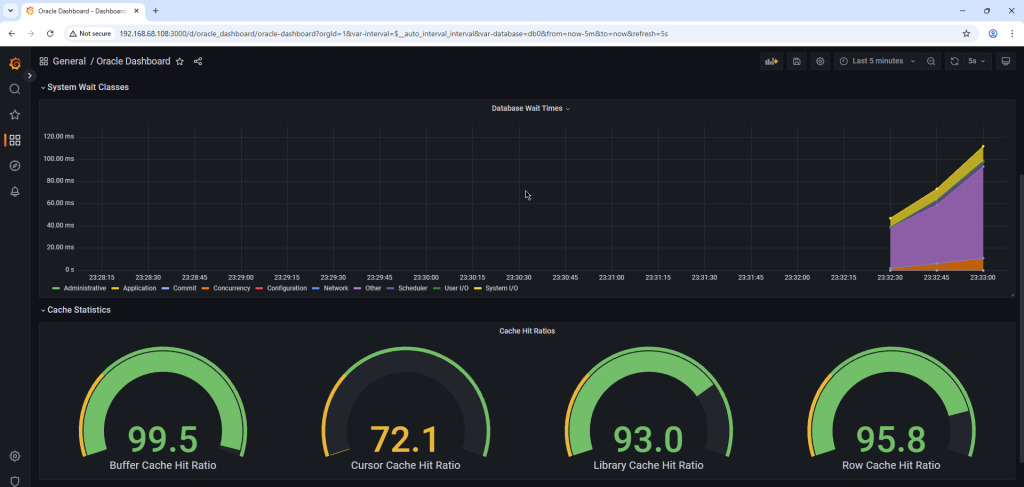
Task: Click the Add panel icon
Action: [x=771, y=61]
